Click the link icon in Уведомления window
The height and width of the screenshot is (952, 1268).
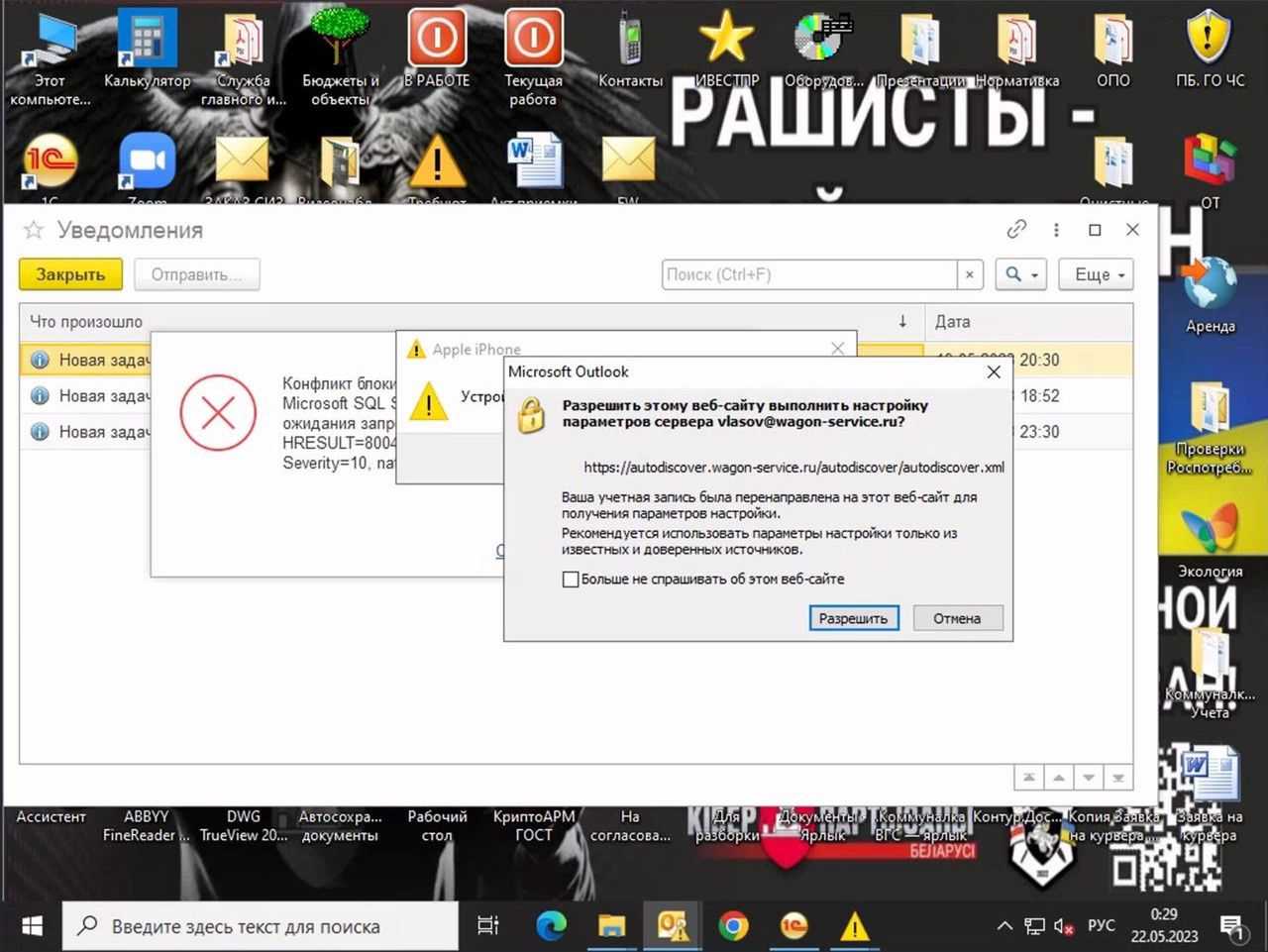(1016, 230)
